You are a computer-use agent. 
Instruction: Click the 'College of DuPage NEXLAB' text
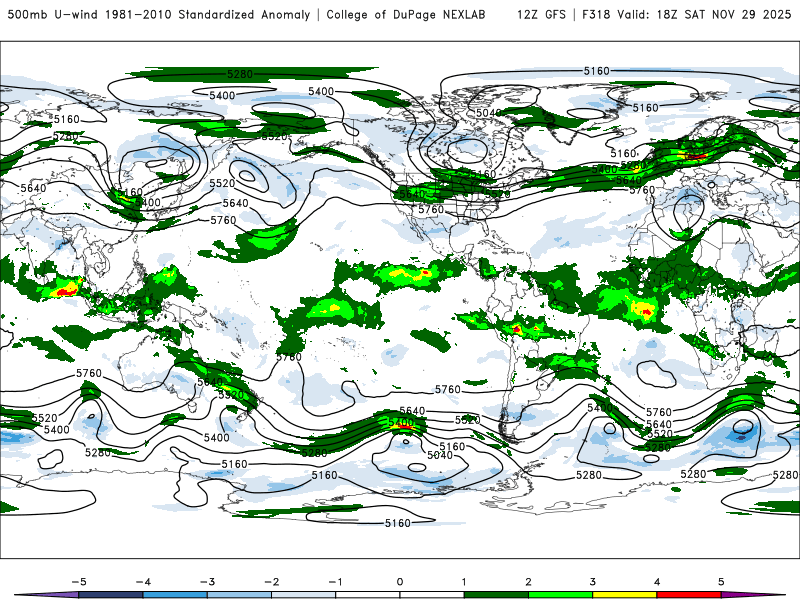[x=406, y=14]
